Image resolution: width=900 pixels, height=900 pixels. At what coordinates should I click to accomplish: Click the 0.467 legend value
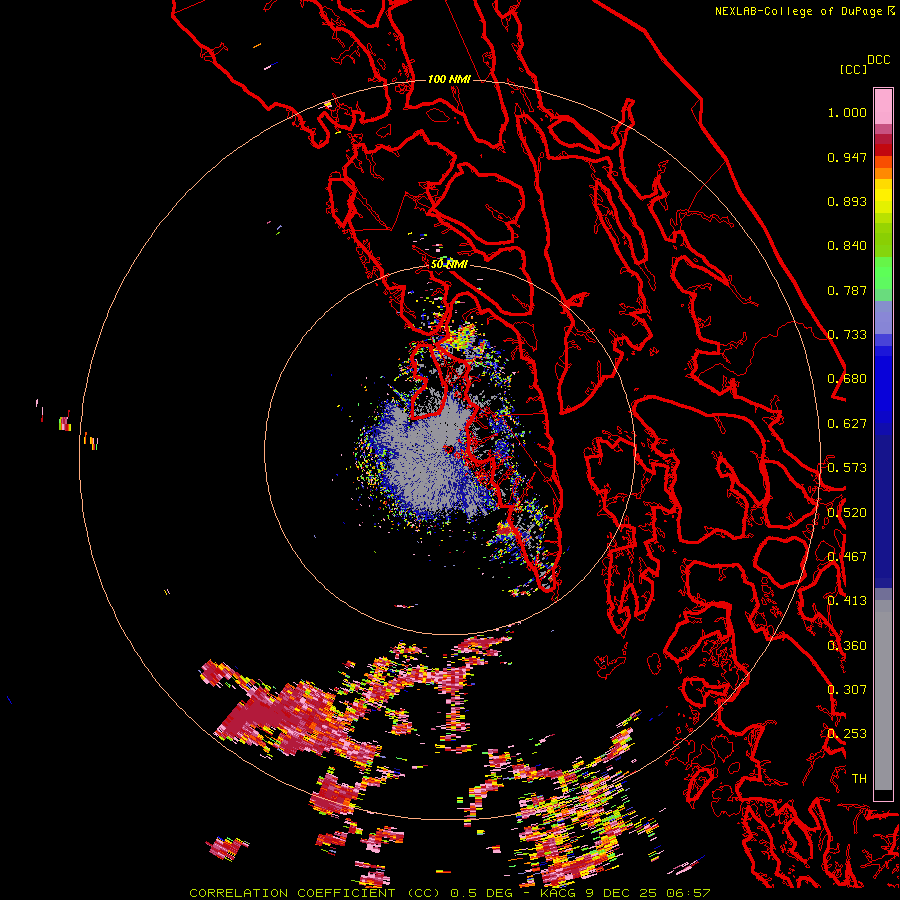coord(847,557)
